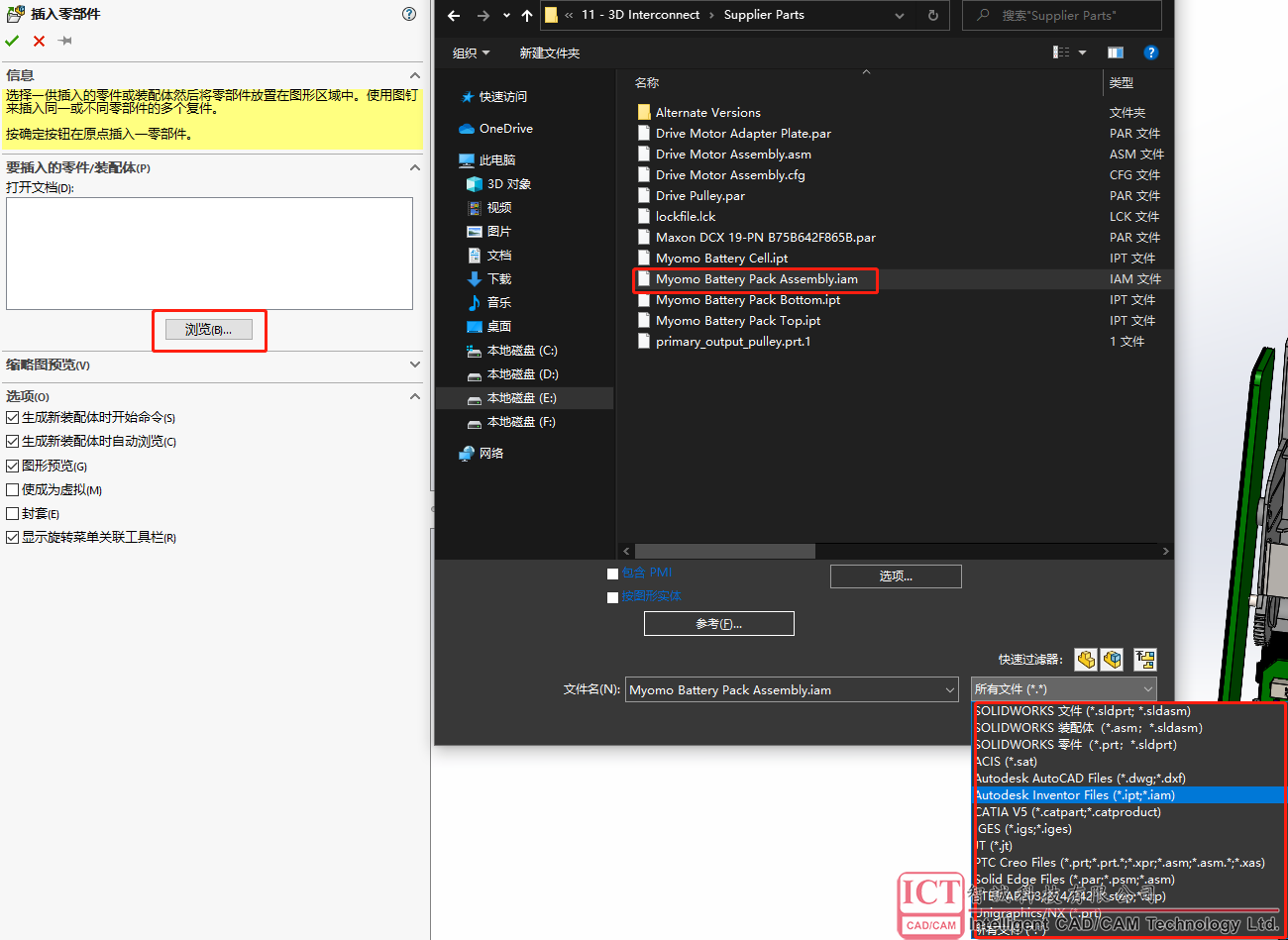The image size is (1288, 940).
Task: Click 参考(F)... button
Action: (x=718, y=624)
